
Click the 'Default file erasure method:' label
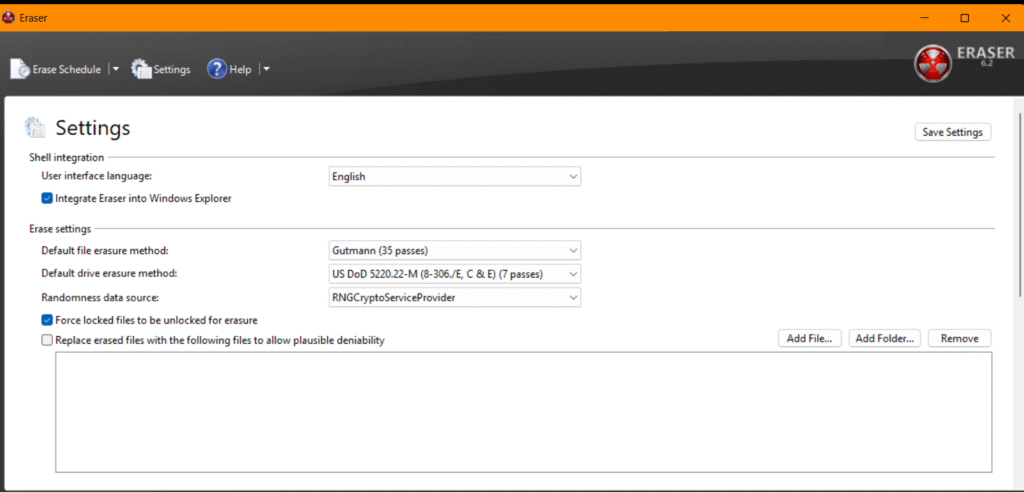coord(105,250)
